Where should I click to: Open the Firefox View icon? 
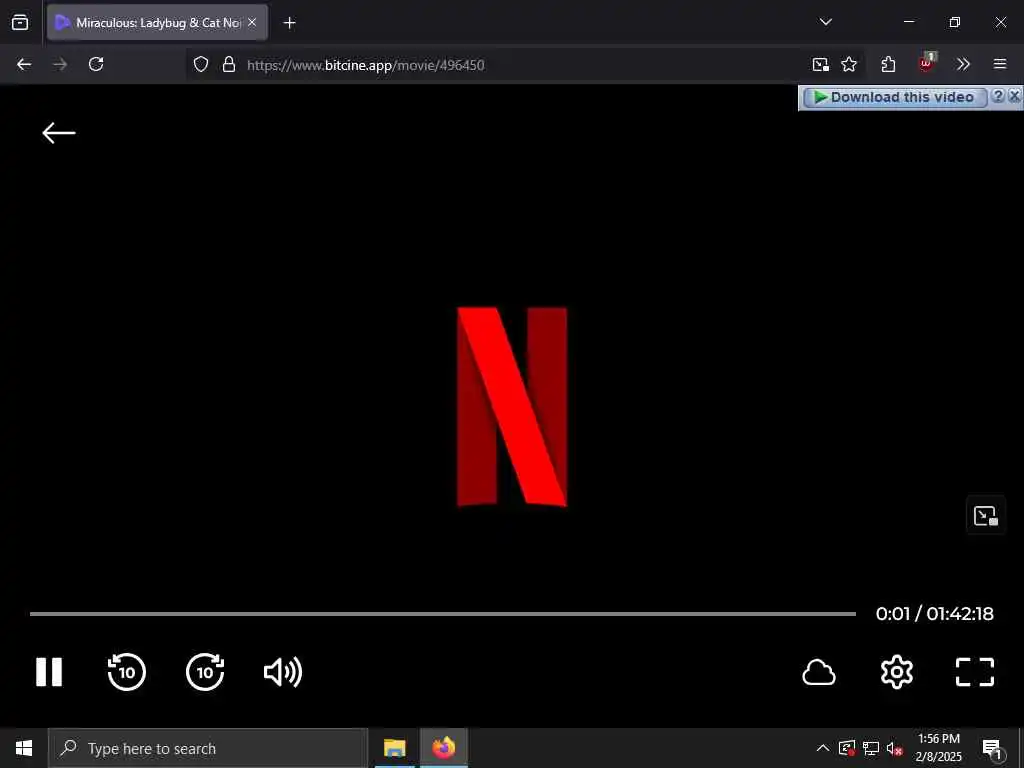point(20,22)
